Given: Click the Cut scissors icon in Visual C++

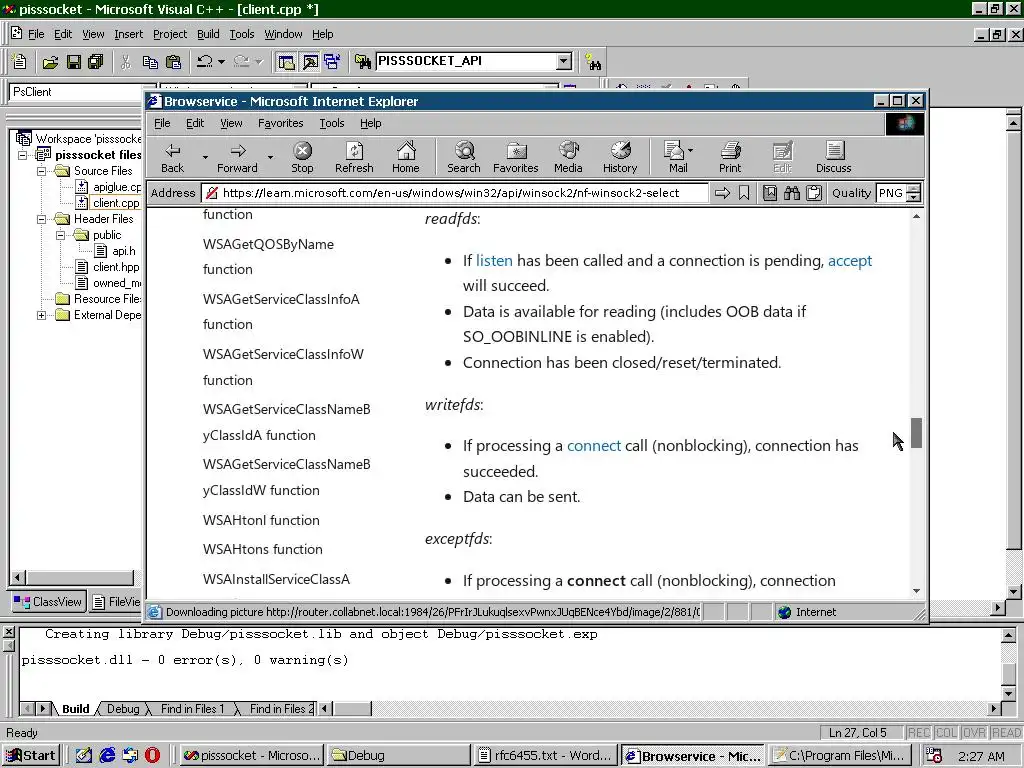Looking at the screenshot, I should point(126,61).
